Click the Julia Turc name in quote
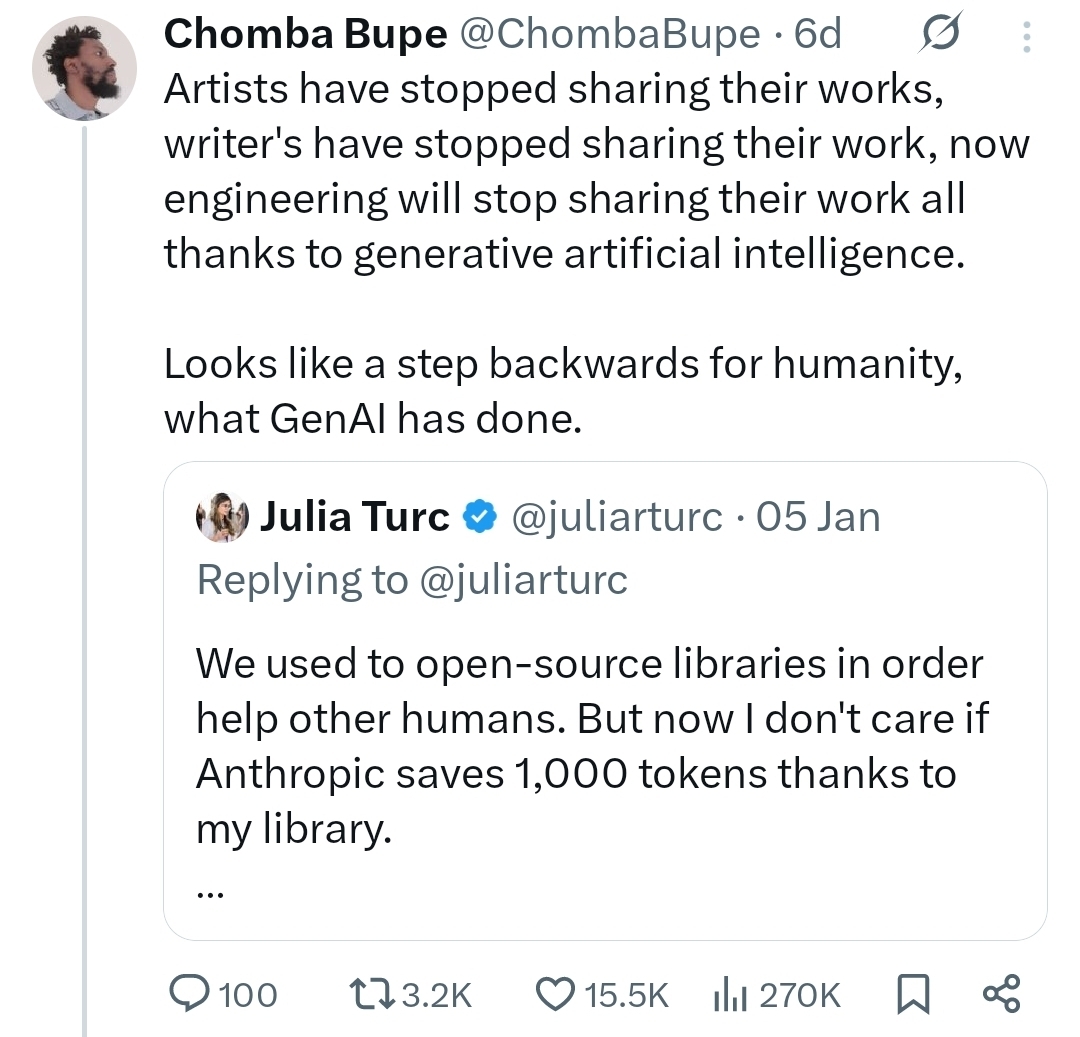 pos(355,518)
